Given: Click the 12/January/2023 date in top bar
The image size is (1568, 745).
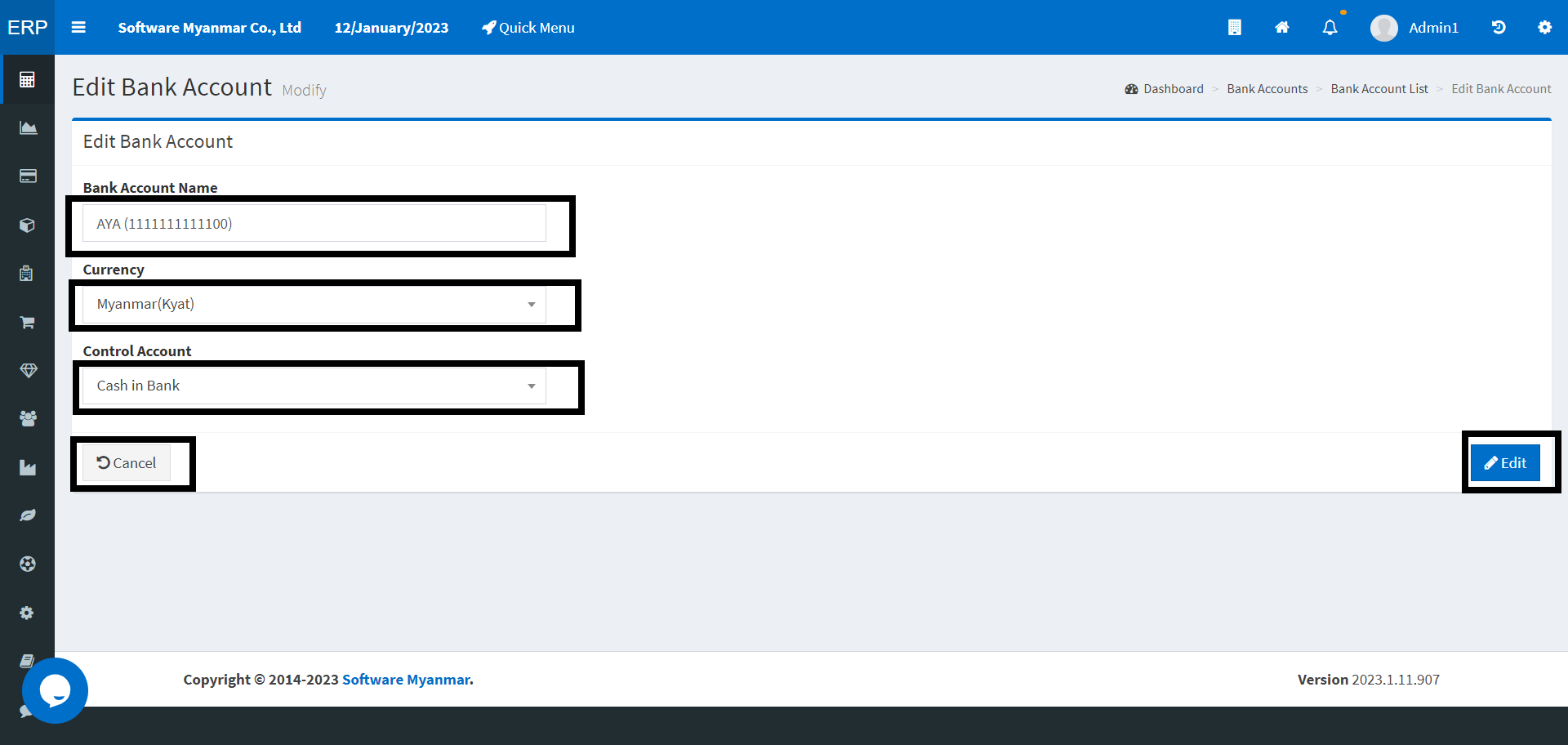Looking at the screenshot, I should tap(391, 28).
